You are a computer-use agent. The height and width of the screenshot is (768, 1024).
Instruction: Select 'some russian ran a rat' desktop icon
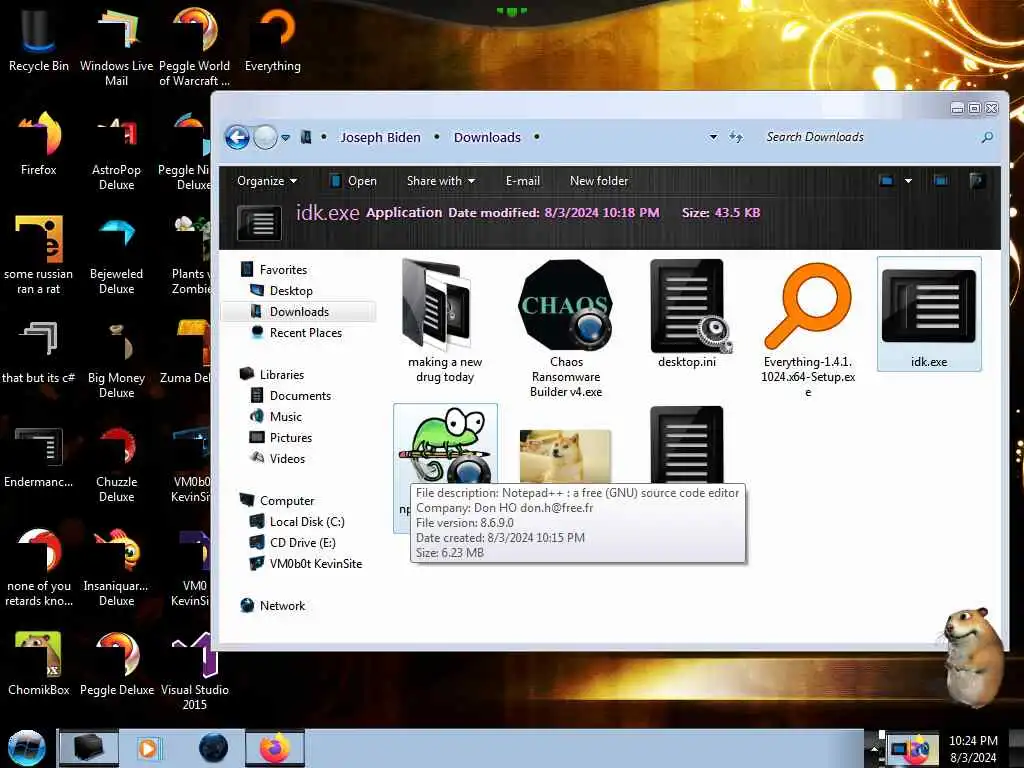click(39, 255)
